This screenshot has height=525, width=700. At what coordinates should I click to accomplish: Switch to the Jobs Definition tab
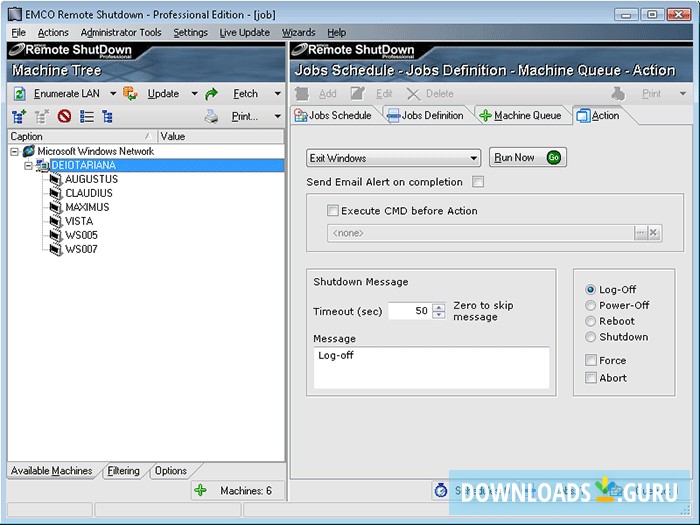(x=425, y=116)
